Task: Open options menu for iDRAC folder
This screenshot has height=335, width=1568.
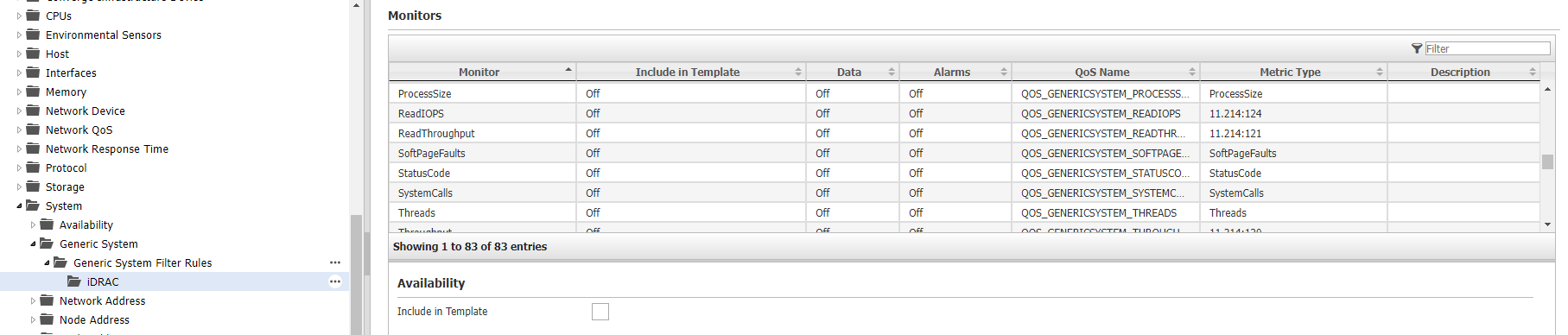Action: pyautogui.click(x=335, y=281)
